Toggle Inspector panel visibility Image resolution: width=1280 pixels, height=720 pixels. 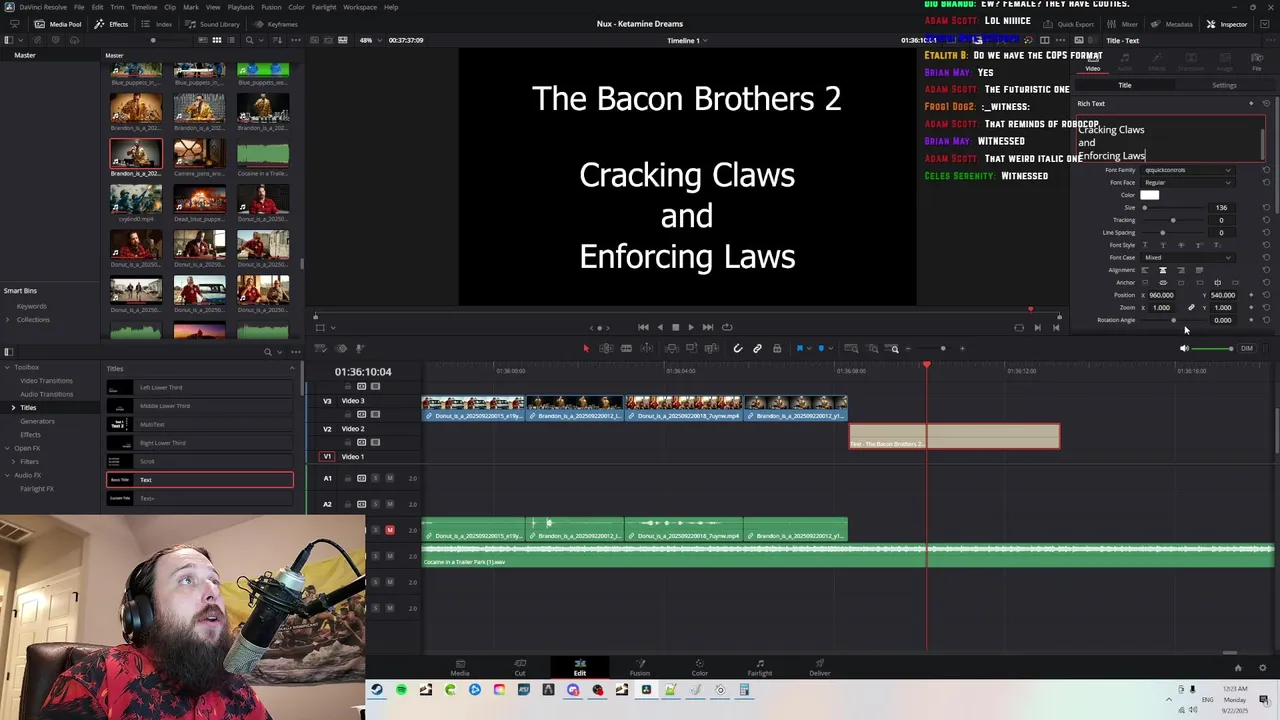(x=1227, y=24)
